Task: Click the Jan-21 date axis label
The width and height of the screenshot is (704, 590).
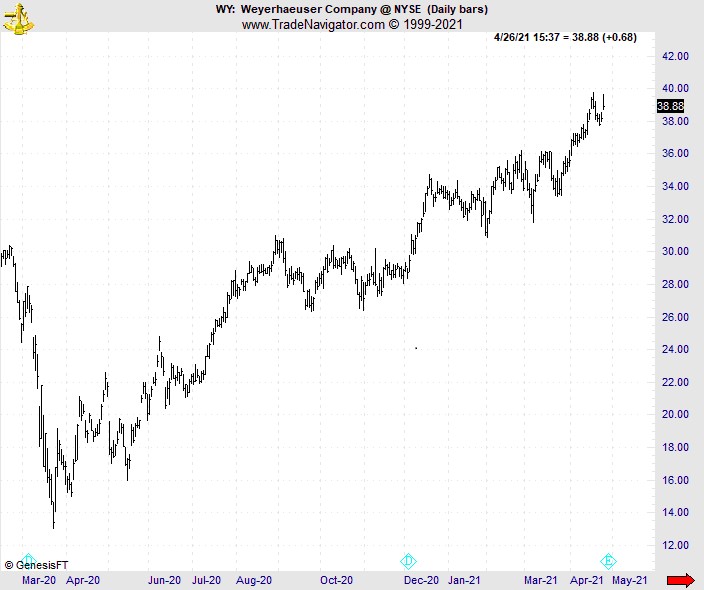Action: 464,580
